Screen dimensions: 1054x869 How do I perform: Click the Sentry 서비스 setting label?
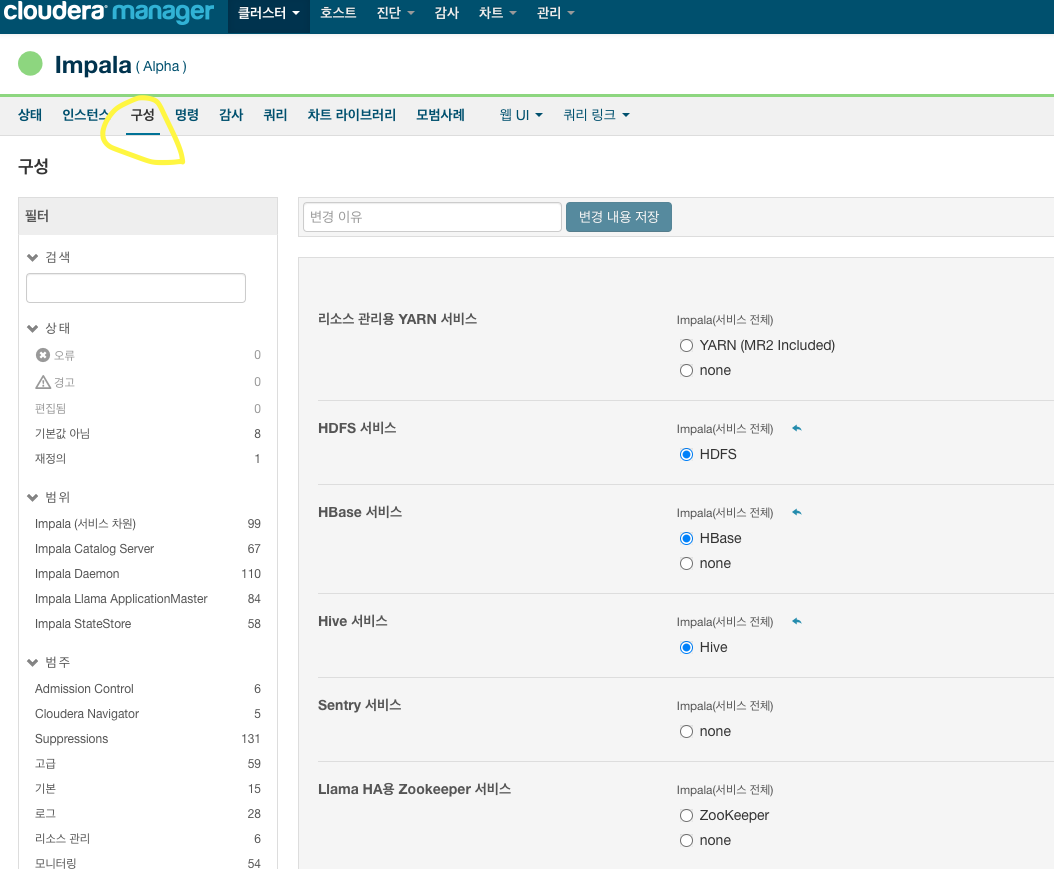pyautogui.click(x=360, y=705)
